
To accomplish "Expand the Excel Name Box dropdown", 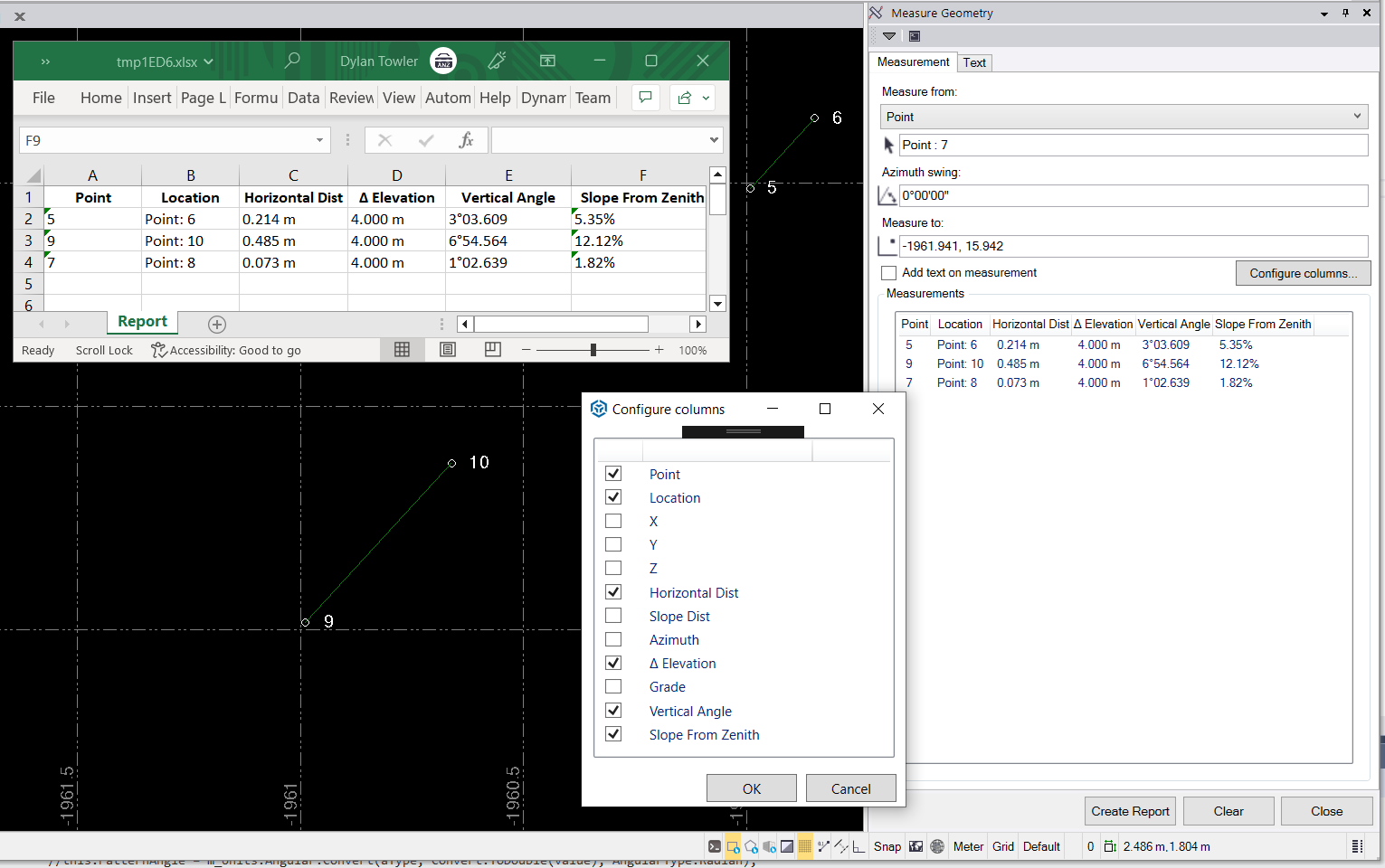I will click(x=319, y=140).
